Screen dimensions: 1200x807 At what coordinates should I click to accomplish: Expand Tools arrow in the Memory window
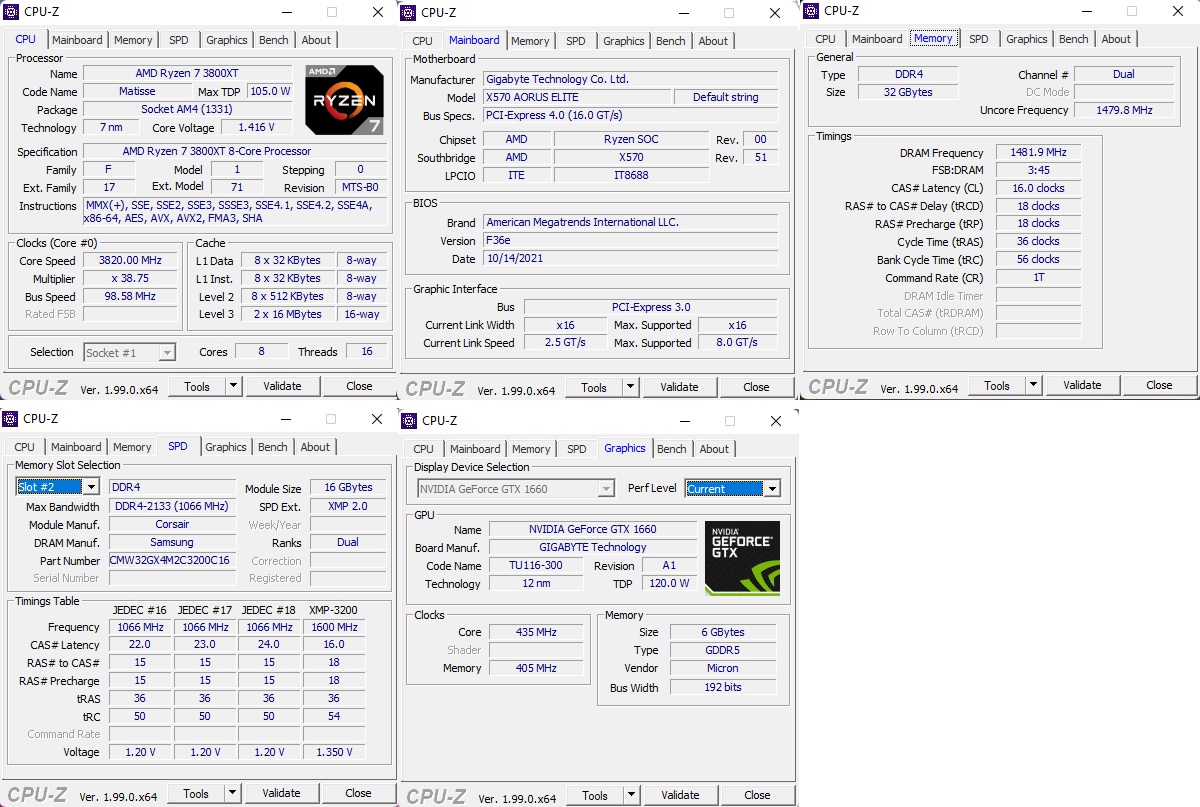tap(1033, 385)
